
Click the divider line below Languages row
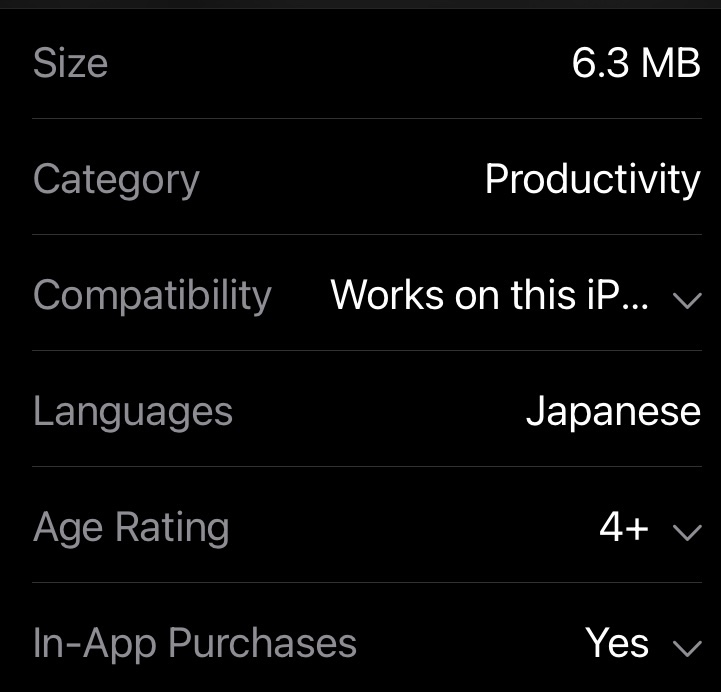click(366, 466)
